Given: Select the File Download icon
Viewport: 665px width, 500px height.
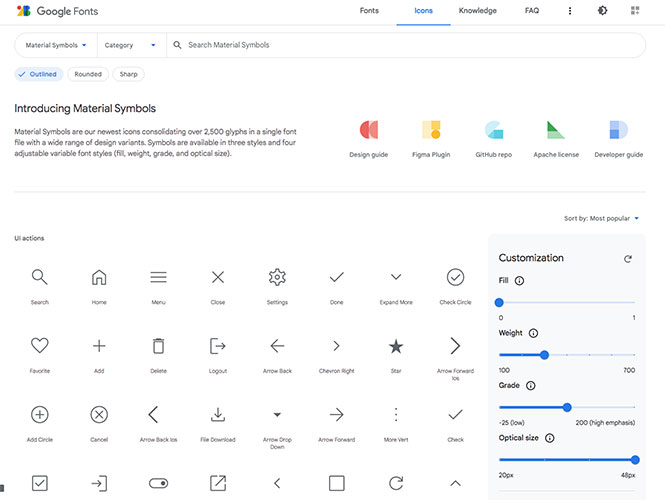Looking at the screenshot, I should coord(218,415).
